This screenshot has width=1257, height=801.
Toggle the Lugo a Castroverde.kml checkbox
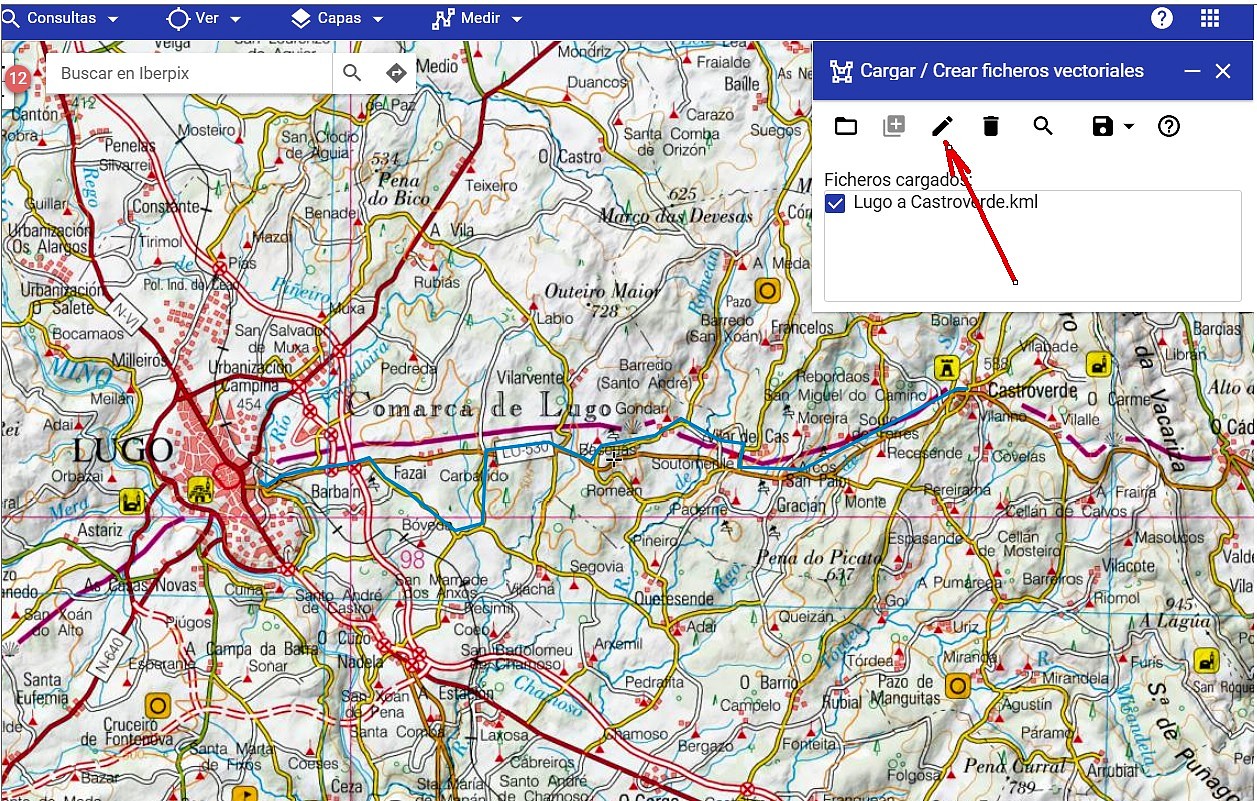point(835,203)
